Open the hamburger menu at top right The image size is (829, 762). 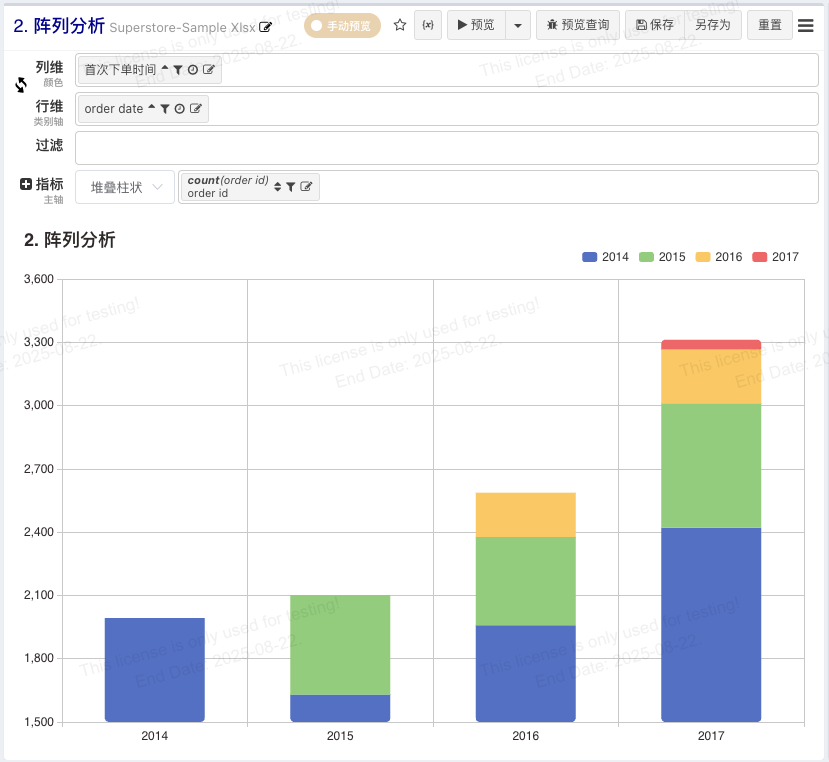point(805,26)
